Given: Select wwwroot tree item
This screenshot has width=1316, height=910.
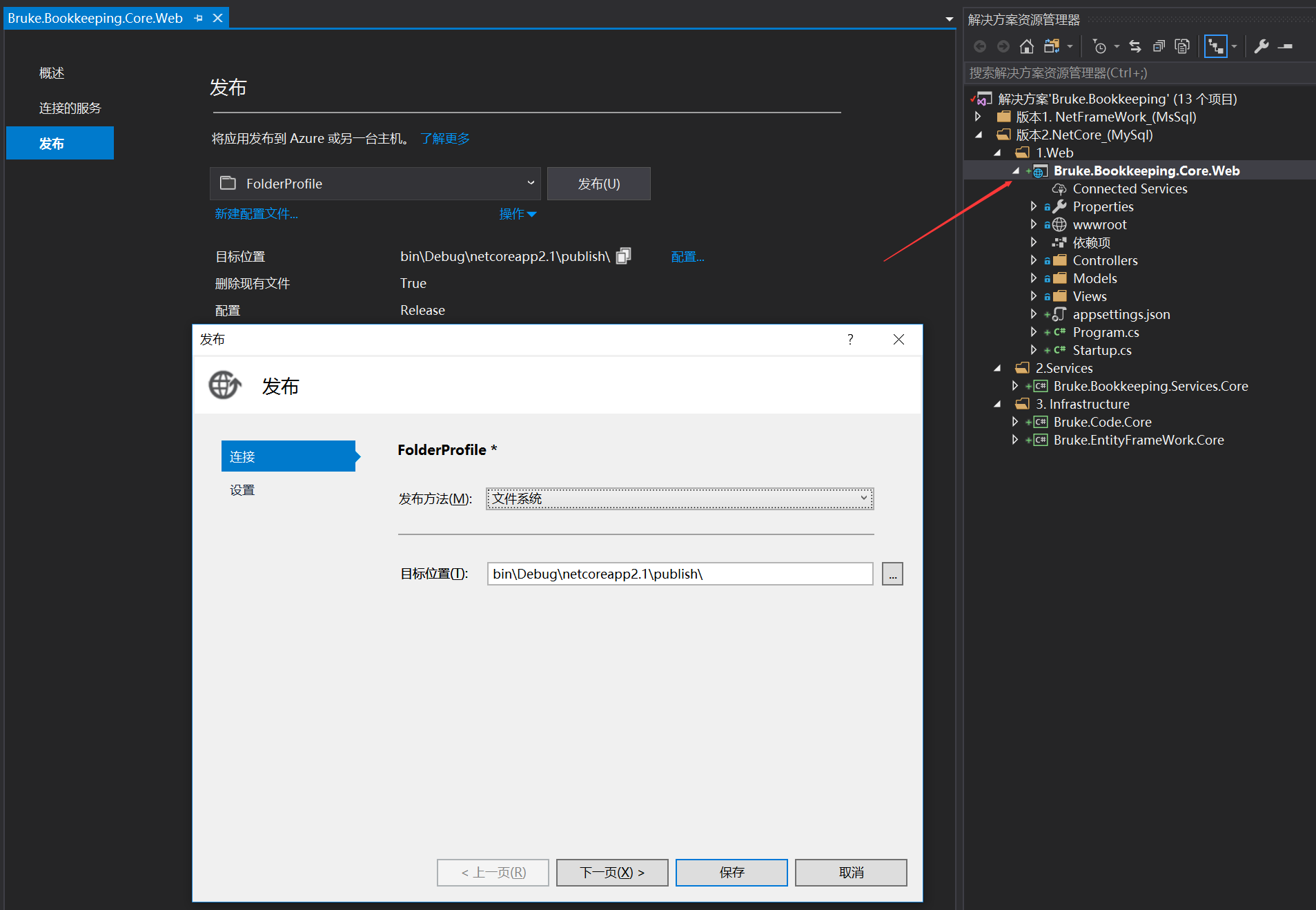Looking at the screenshot, I should pos(1099,224).
